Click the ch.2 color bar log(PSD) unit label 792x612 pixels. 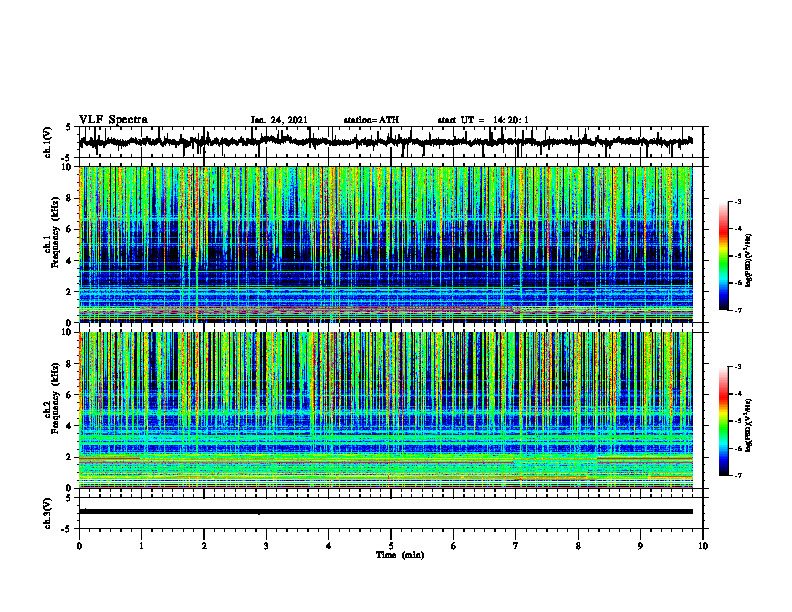(749, 425)
